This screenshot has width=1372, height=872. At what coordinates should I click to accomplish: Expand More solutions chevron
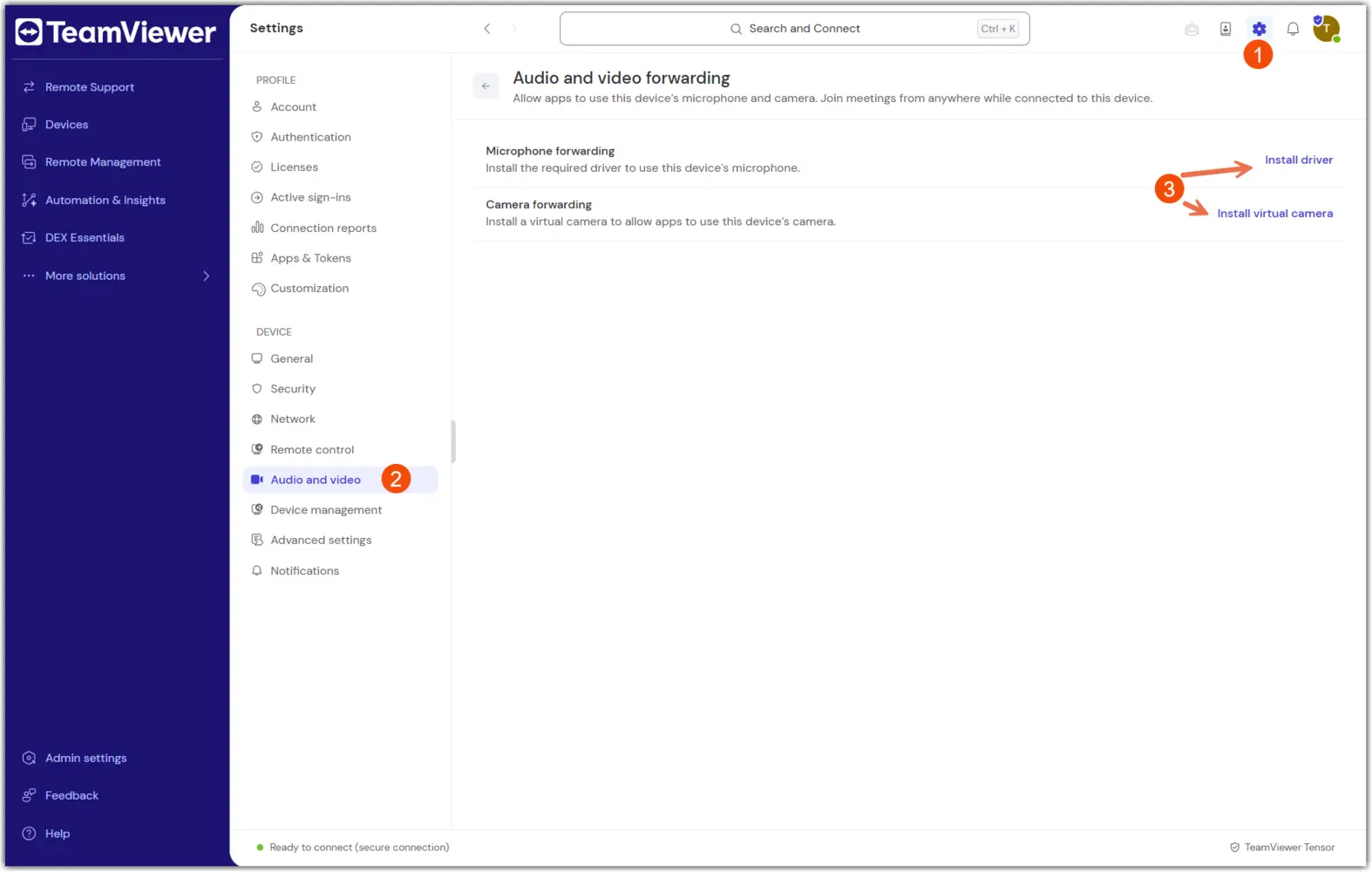pos(207,276)
